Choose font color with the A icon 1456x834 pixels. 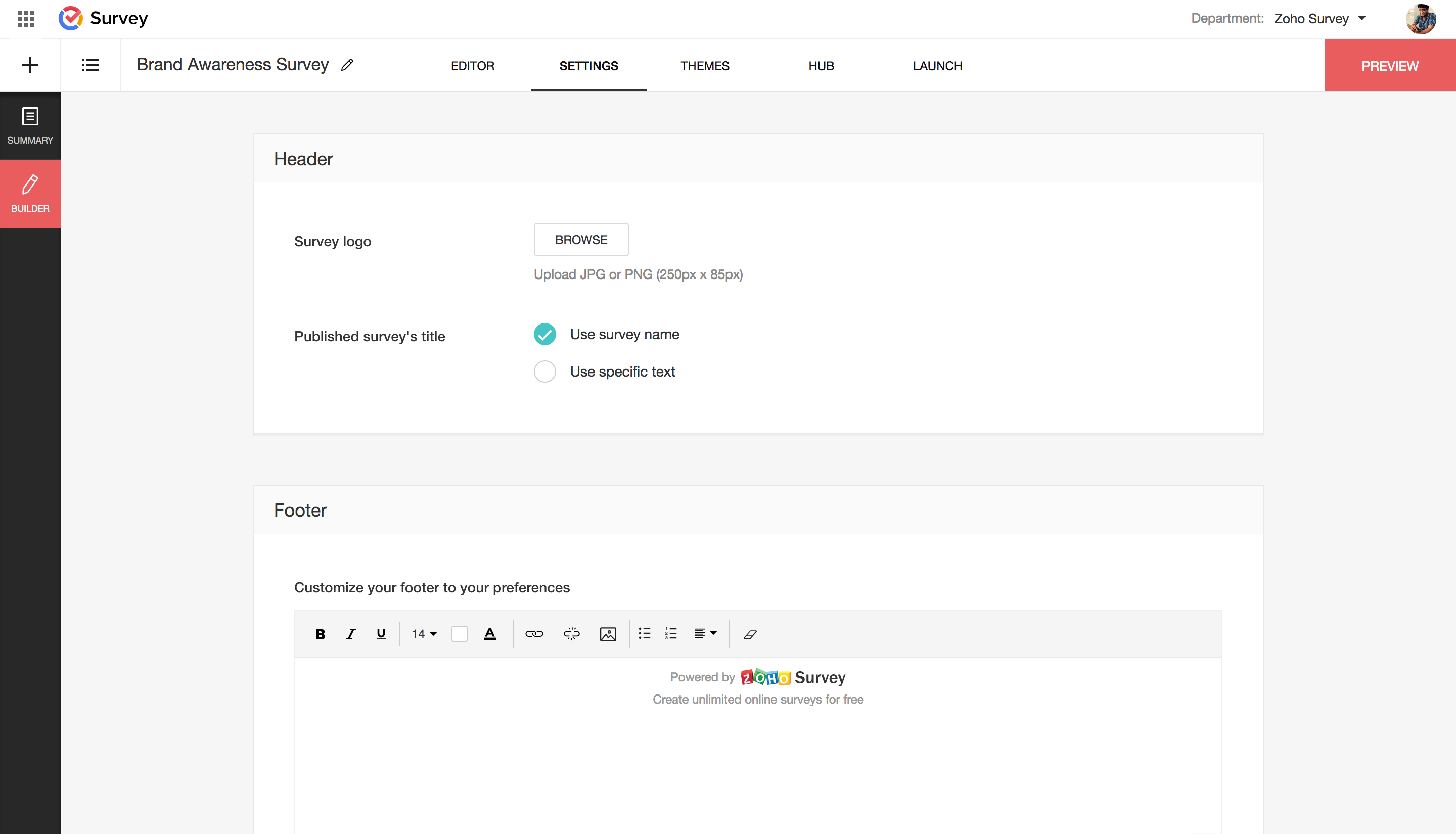tap(490, 634)
